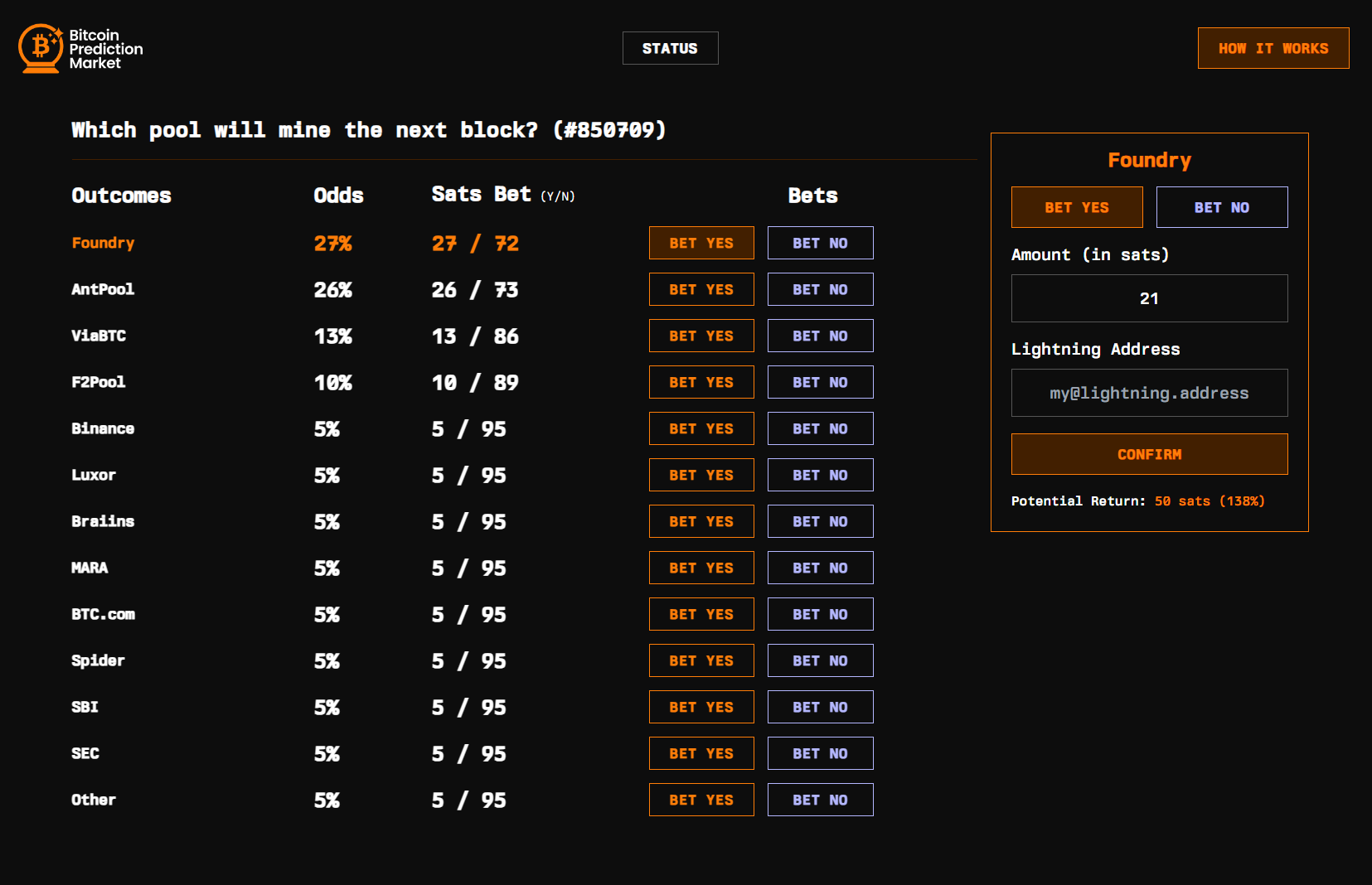Viewport: 1372px width, 885px height.
Task: Bet No on Spider pool
Action: point(820,660)
